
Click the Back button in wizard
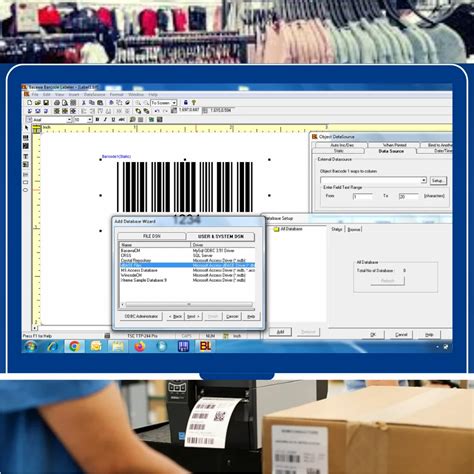[175, 316]
